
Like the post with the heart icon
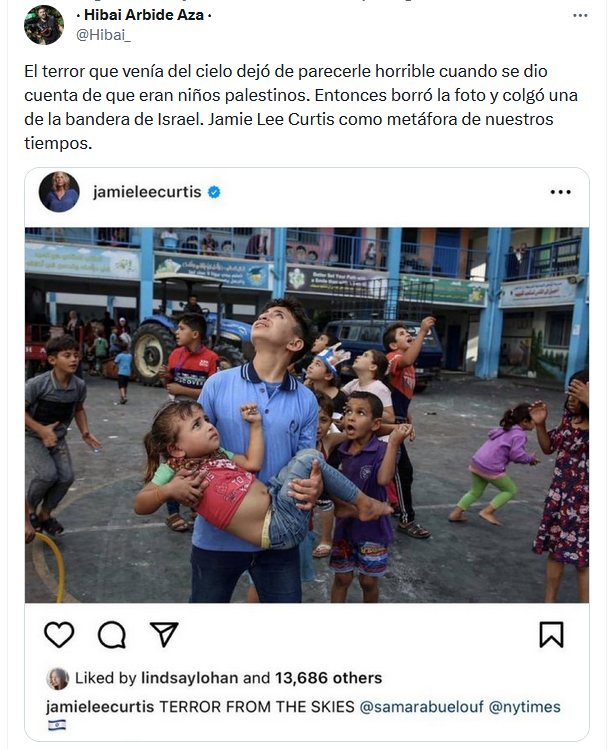point(59,635)
